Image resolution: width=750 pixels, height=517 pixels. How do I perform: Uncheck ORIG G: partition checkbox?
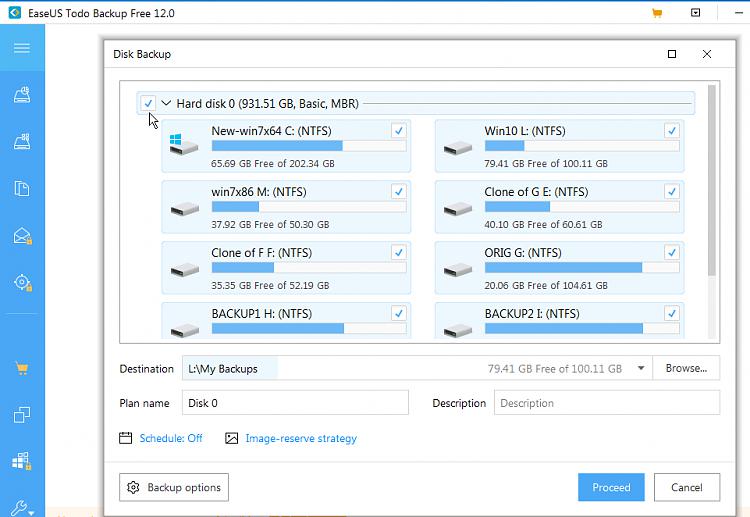click(672, 252)
